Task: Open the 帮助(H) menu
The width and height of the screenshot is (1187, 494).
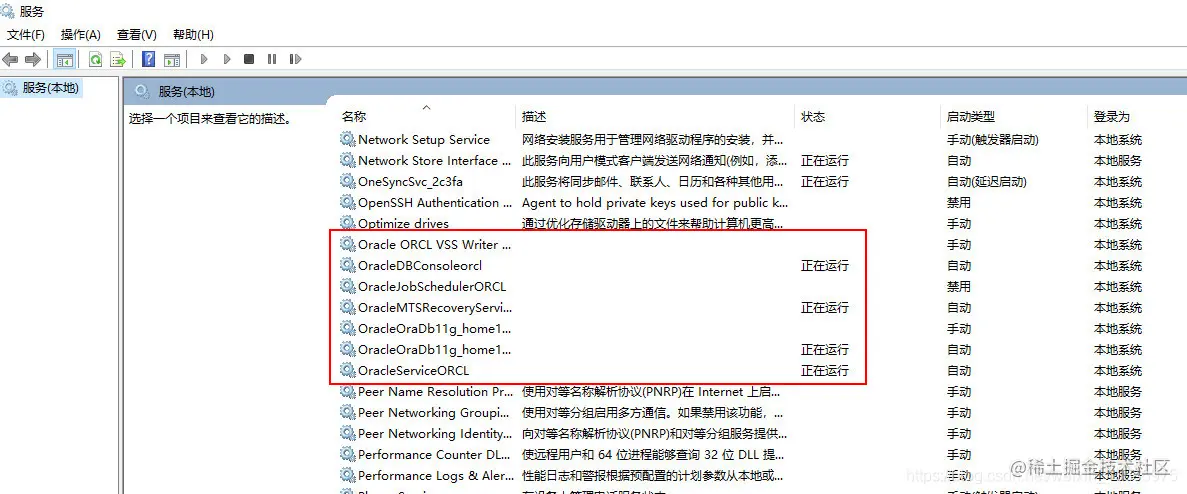Action: click(193, 35)
